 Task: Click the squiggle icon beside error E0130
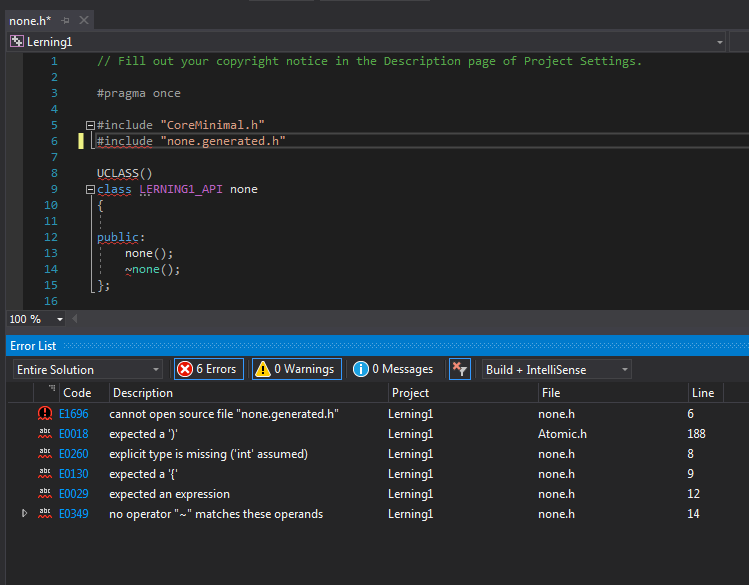click(44, 474)
